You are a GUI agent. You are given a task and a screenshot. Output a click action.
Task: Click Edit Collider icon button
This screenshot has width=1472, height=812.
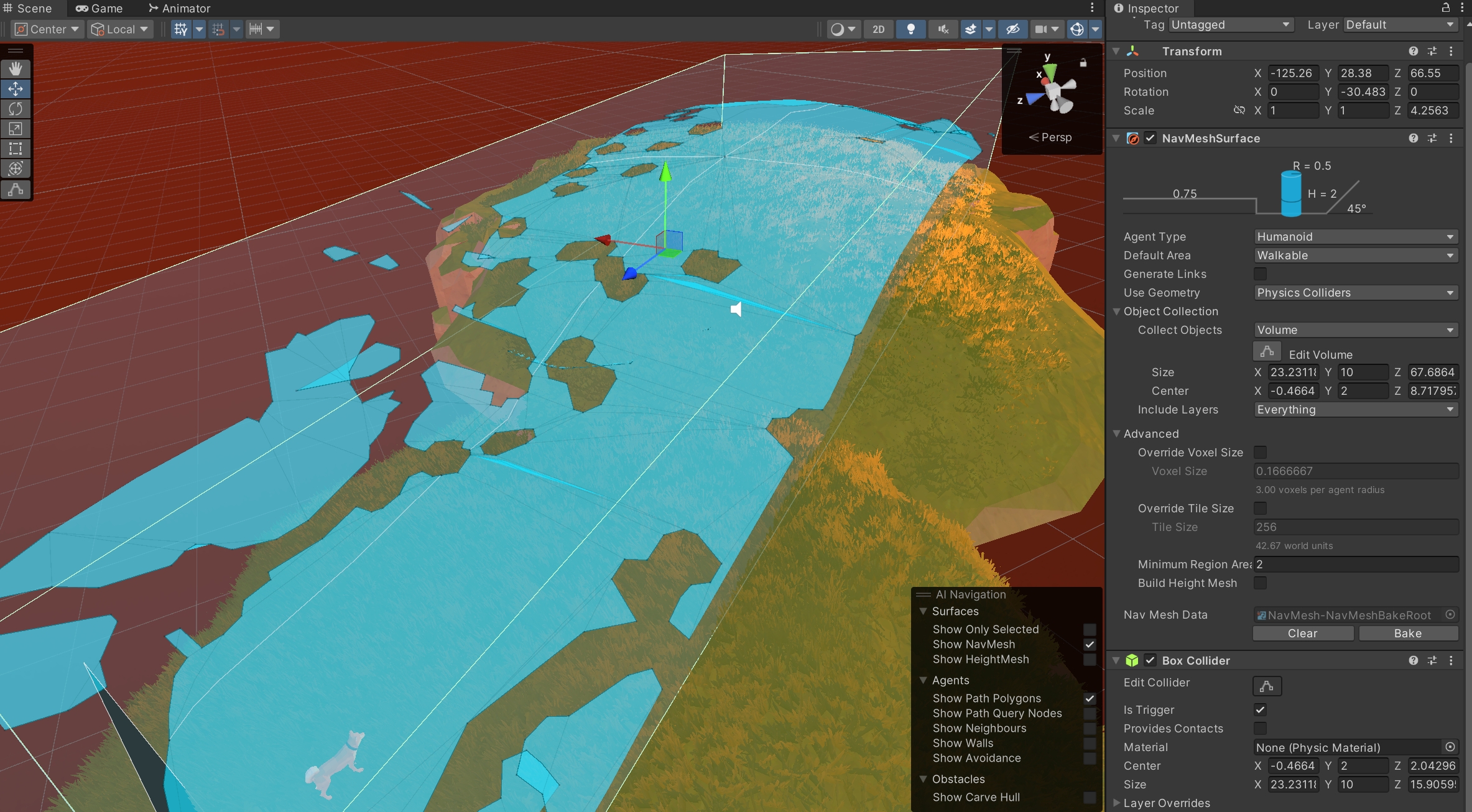pos(1266,686)
